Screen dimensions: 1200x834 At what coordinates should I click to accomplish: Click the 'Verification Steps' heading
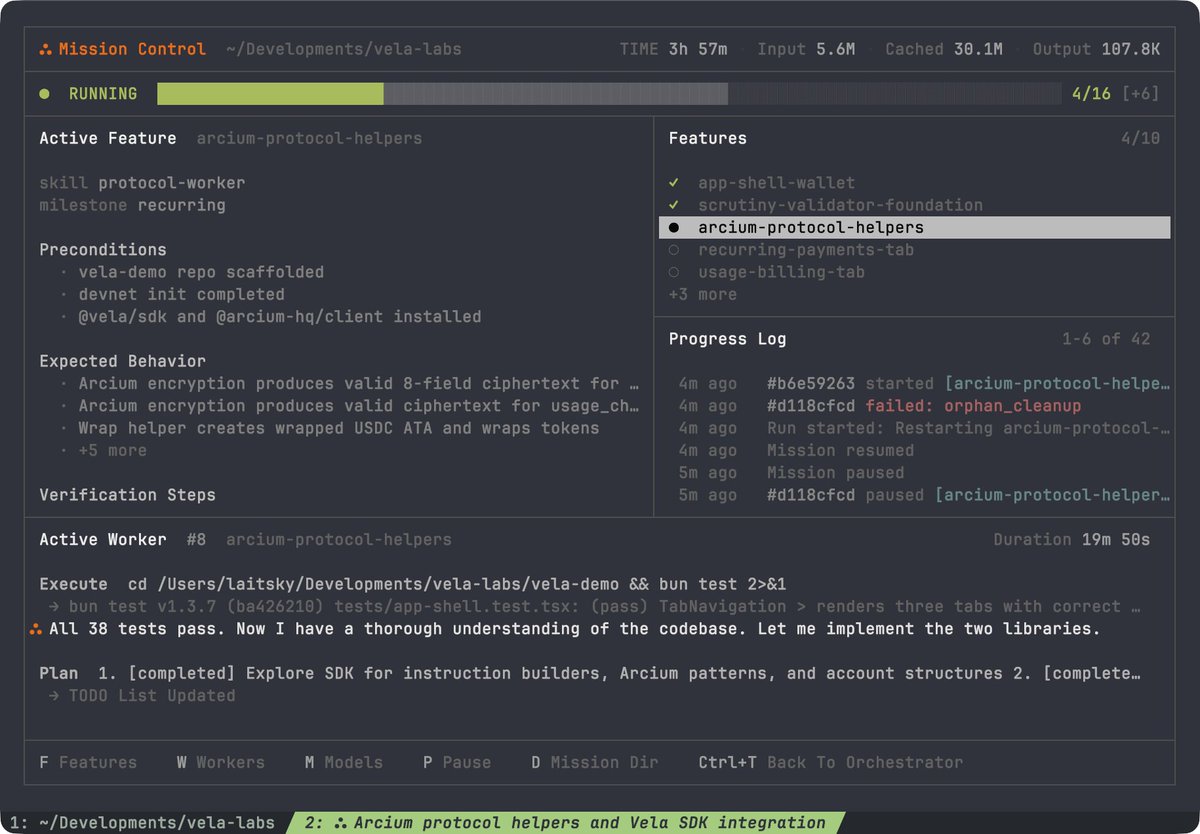coord(127,495)
